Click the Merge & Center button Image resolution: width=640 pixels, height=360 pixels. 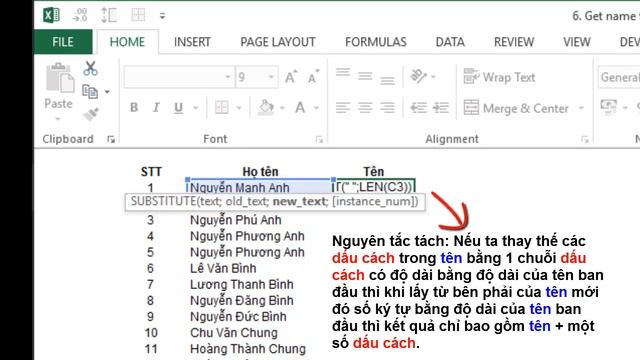tap(516, 108)
